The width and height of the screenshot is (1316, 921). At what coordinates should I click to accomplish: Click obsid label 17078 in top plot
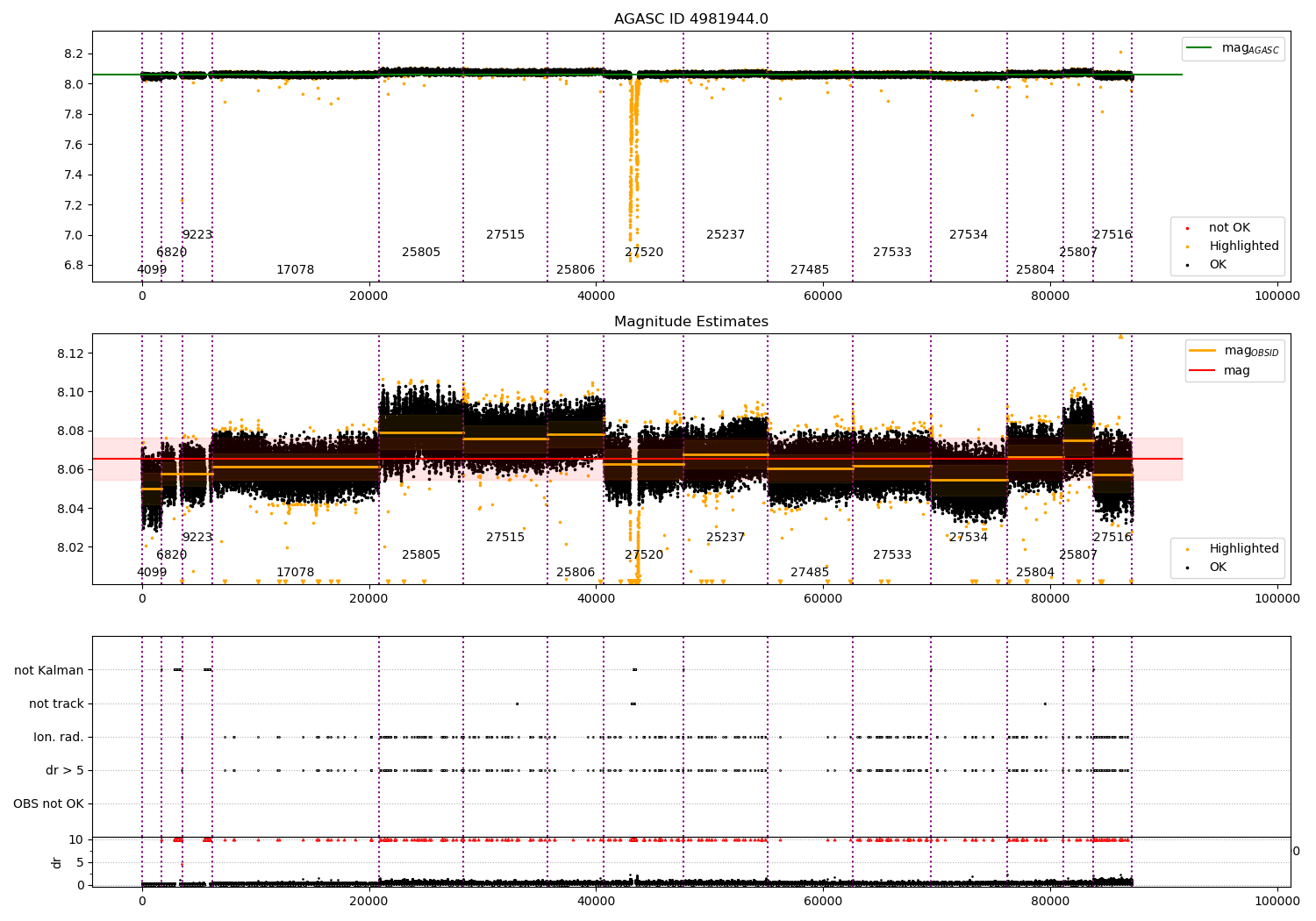(x=295, y=270)
